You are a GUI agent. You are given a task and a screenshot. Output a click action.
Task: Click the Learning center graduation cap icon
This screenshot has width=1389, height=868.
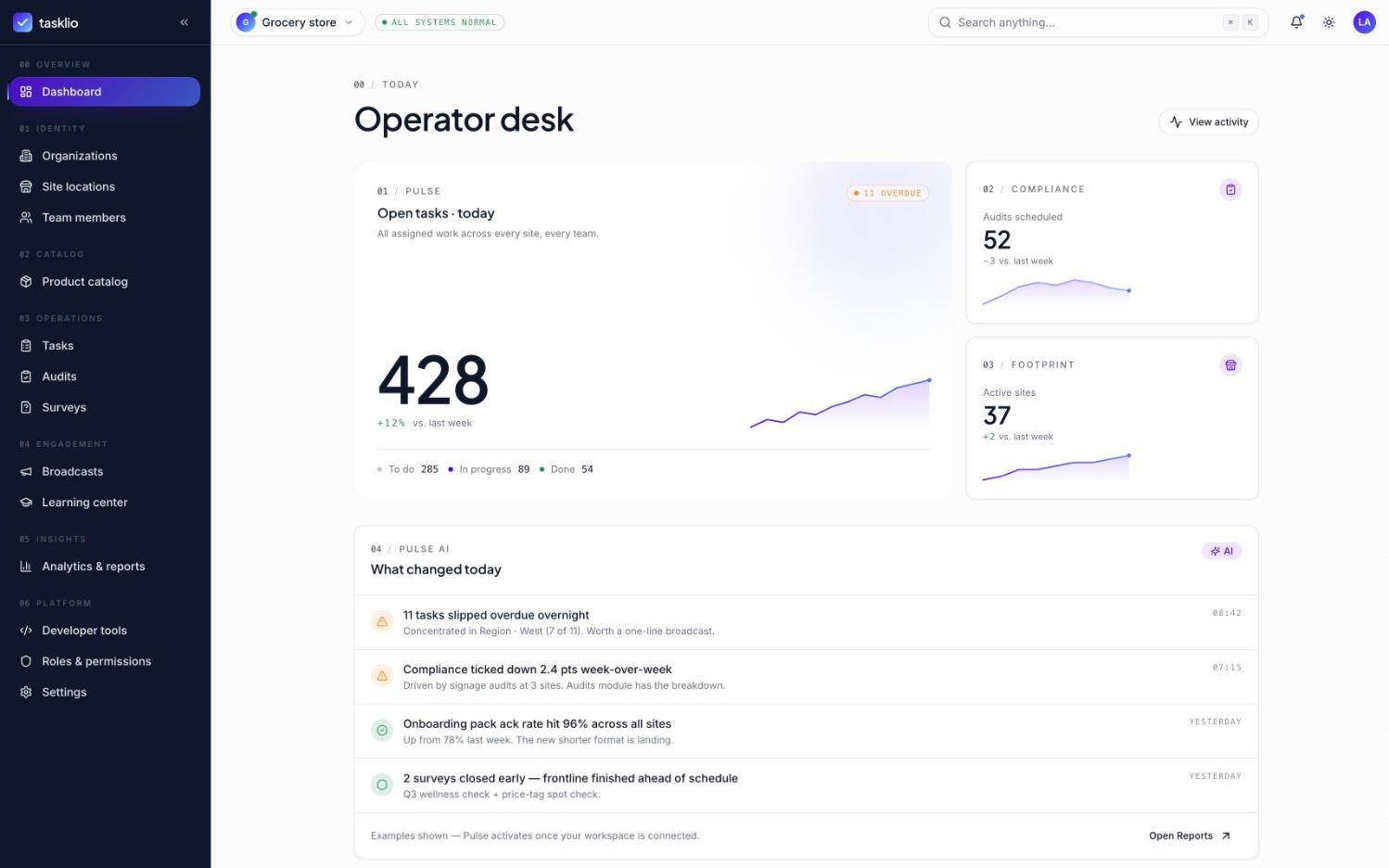26,502
